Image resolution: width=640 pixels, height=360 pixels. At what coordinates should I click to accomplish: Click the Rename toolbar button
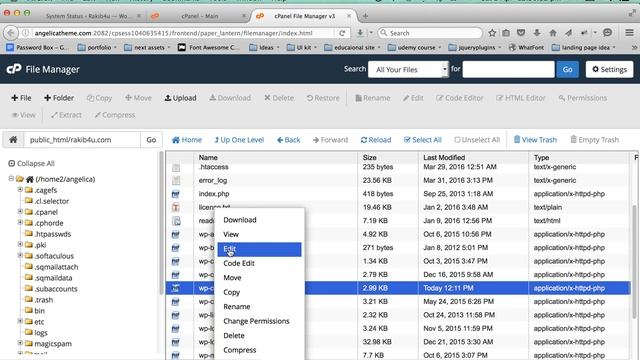373,98
